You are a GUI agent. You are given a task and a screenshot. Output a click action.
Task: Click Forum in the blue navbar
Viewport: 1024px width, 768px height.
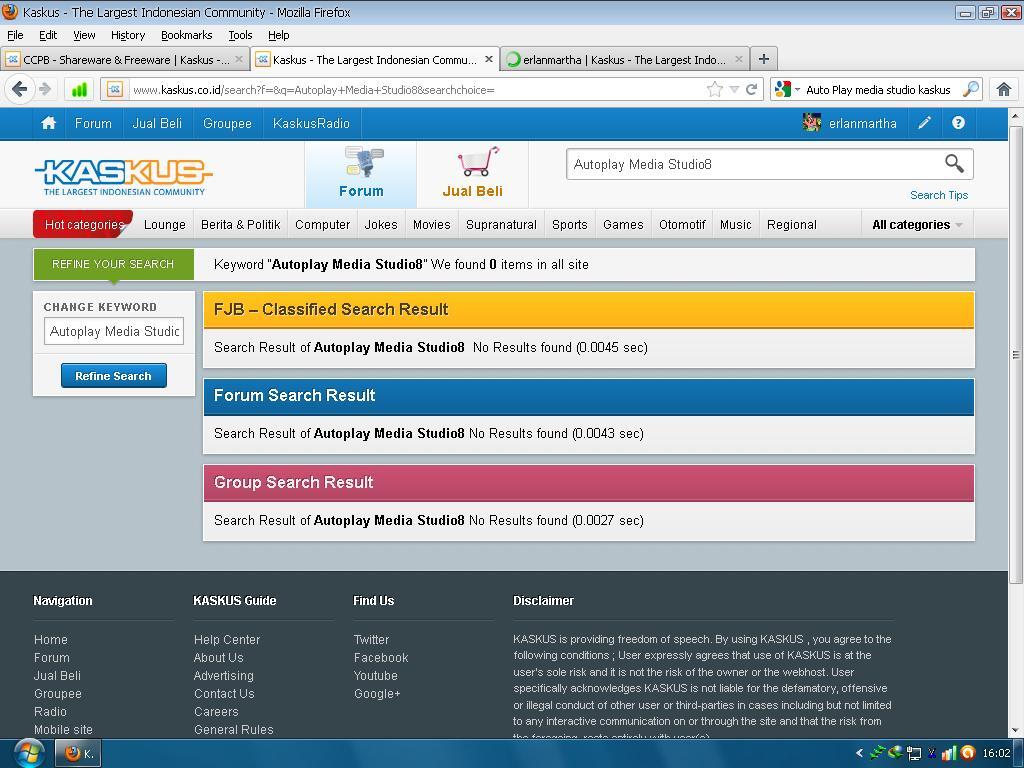point(93,123)
